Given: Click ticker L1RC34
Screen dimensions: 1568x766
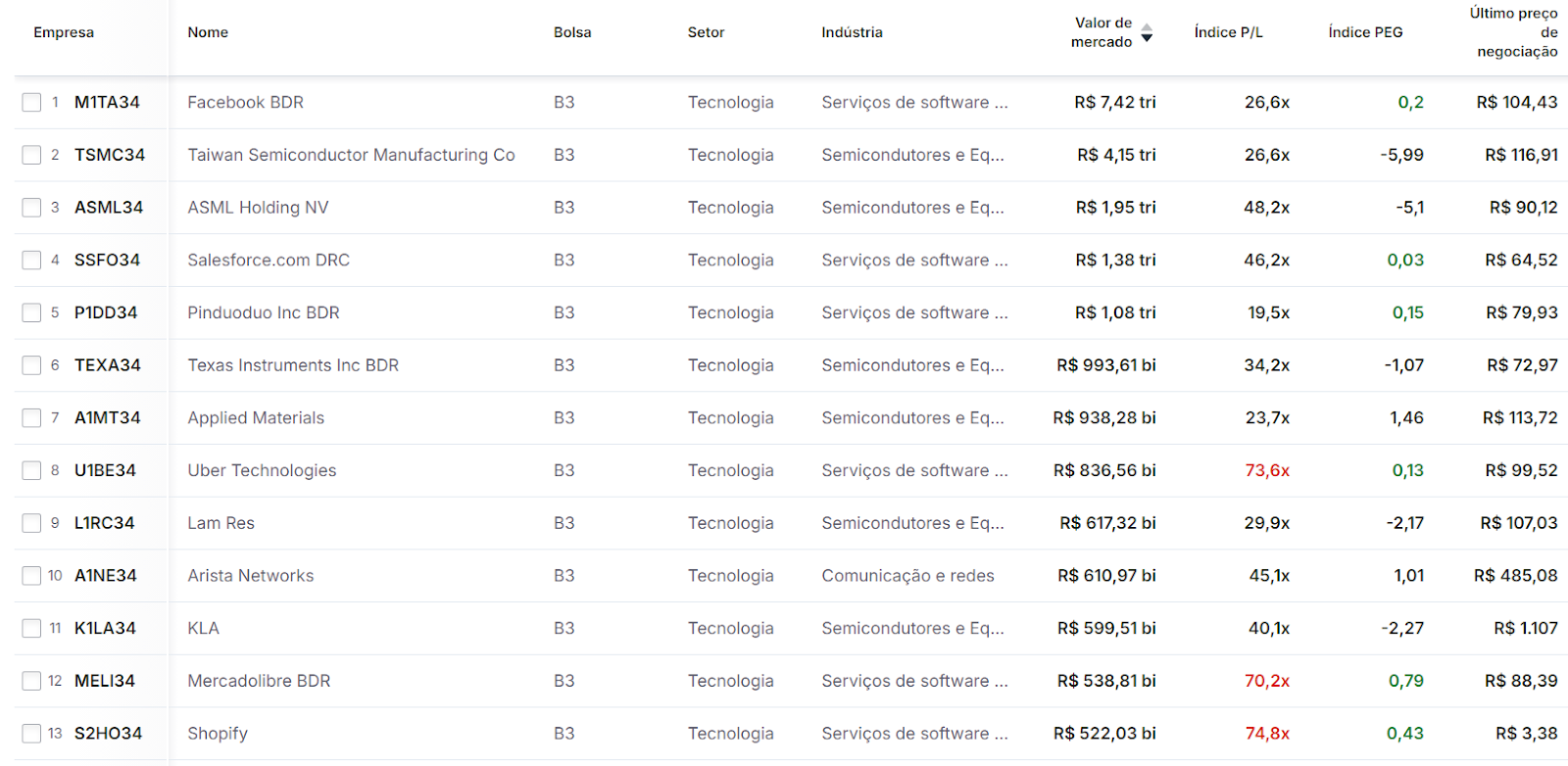Looking at the screenshot, I should (105, 523).
